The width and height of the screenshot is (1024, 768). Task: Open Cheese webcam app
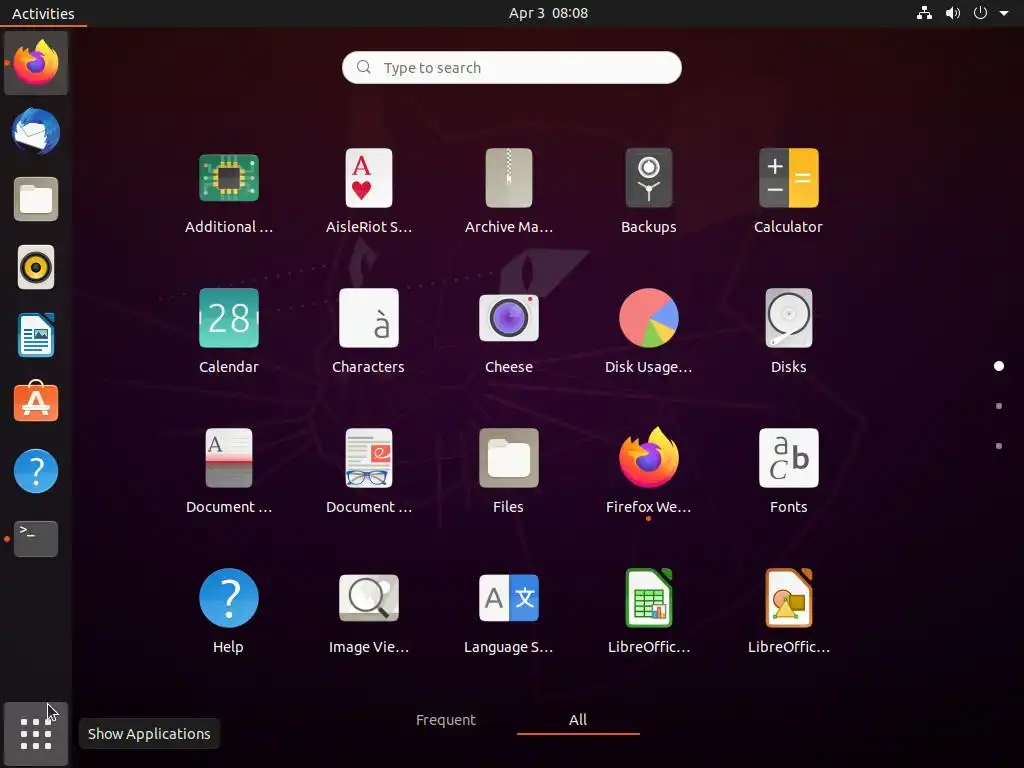click(509, 330)
